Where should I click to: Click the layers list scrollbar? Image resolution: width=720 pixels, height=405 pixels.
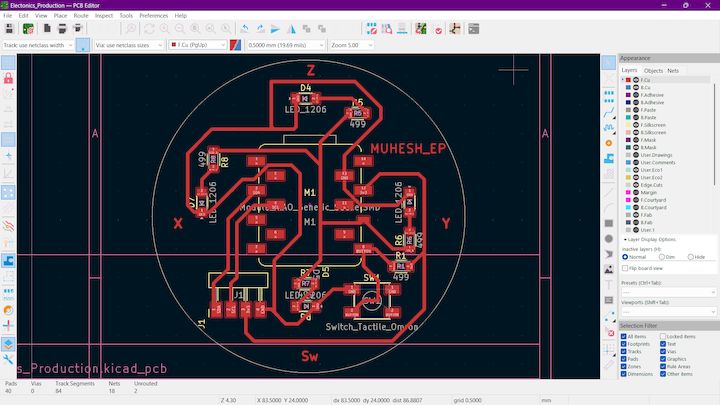click(x=714, y=133)
